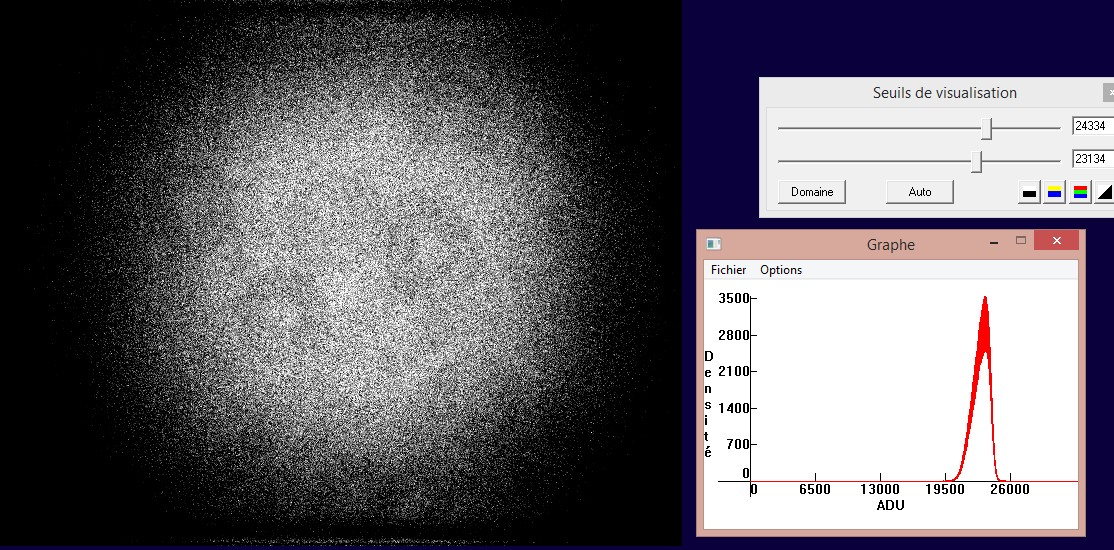The width and height of the screenshot is (1114, 550).
Task: Open the Fichier menu in Graphe
Action: pos(728,270)
